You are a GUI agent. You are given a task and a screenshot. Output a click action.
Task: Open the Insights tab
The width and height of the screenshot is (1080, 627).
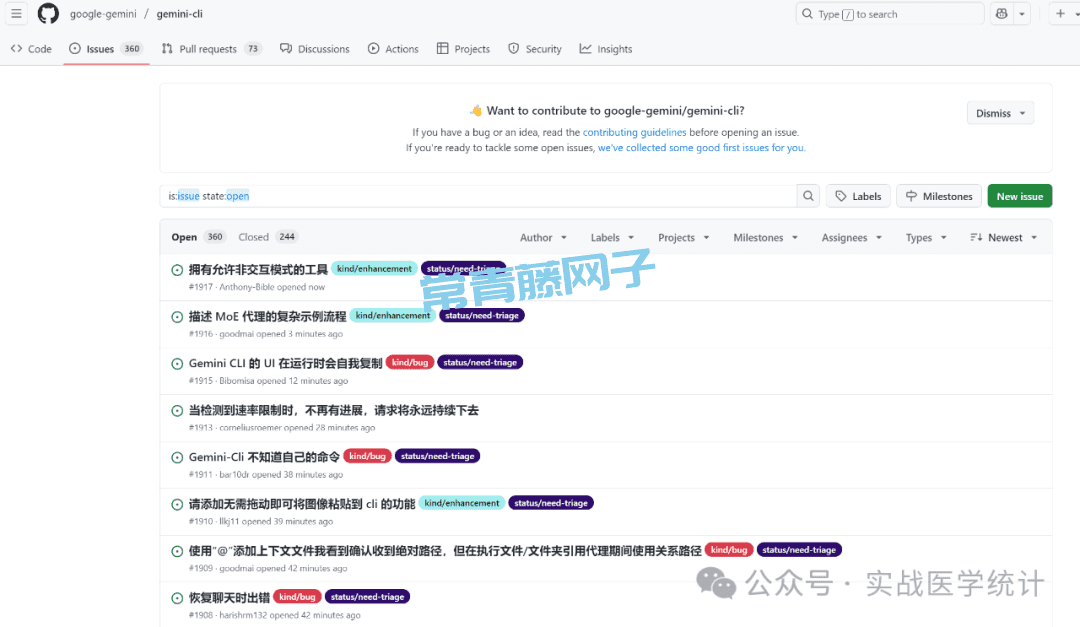[606, 49]
